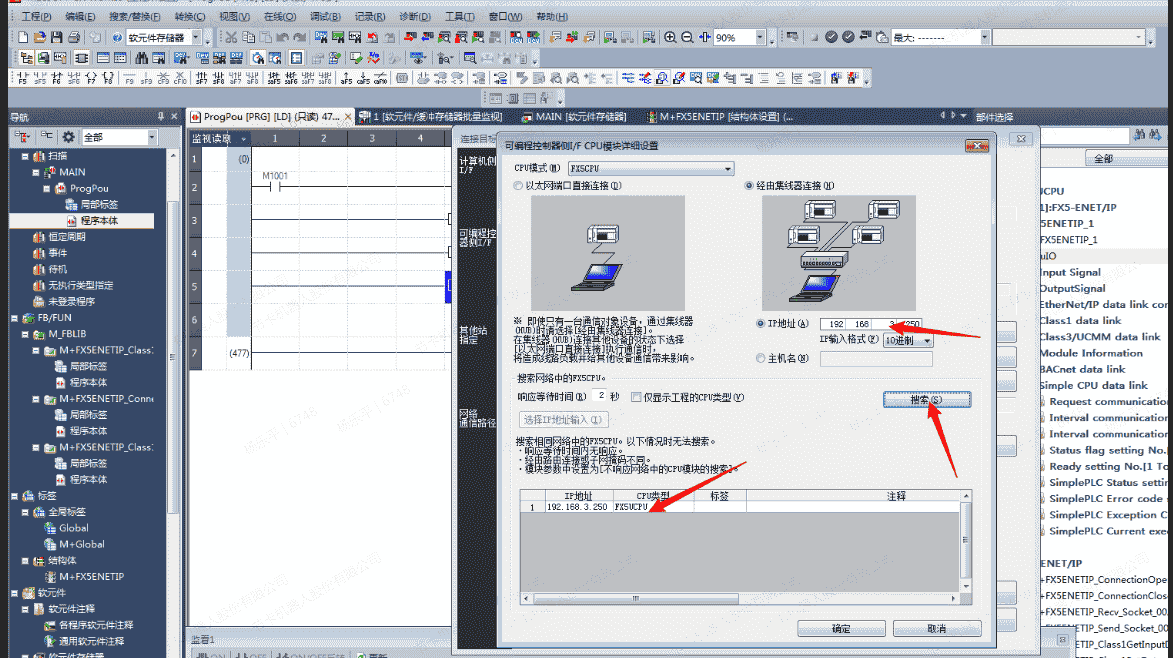Click the New project icon
The image size is (1173, 658).
(25, 37)
